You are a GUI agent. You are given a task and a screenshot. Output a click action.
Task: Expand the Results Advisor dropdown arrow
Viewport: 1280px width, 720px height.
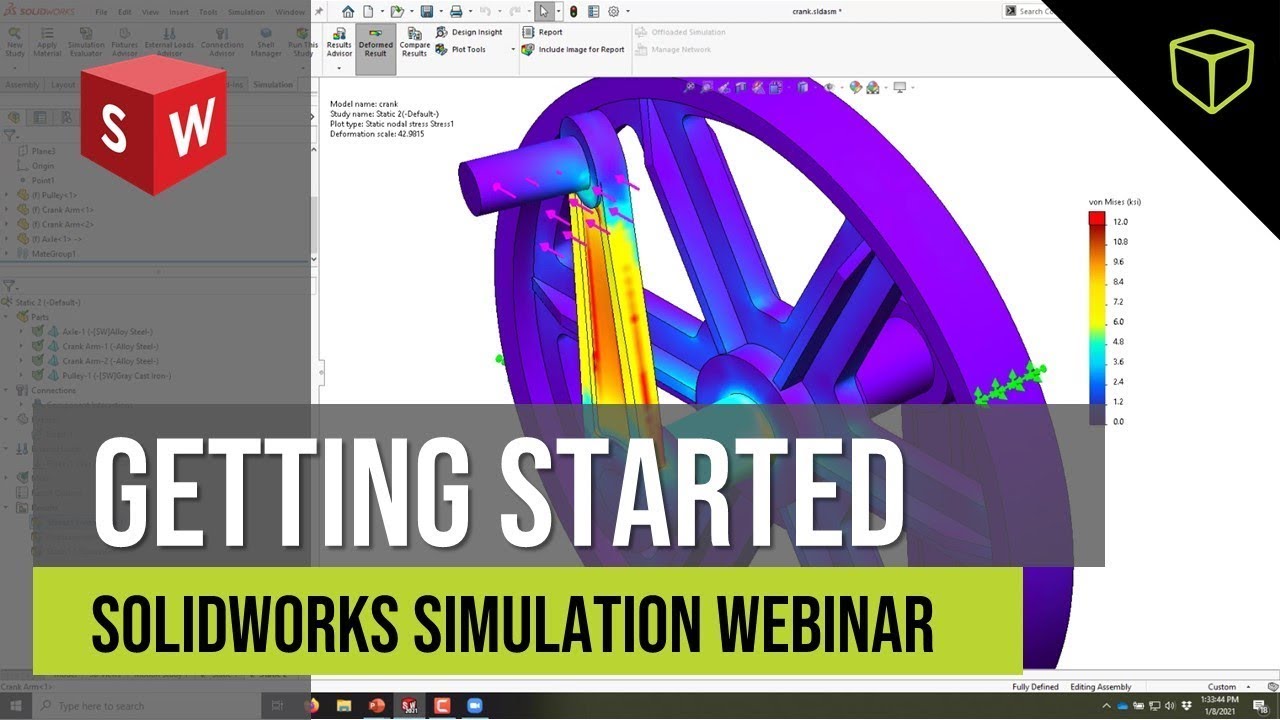[x=339, y=67]
